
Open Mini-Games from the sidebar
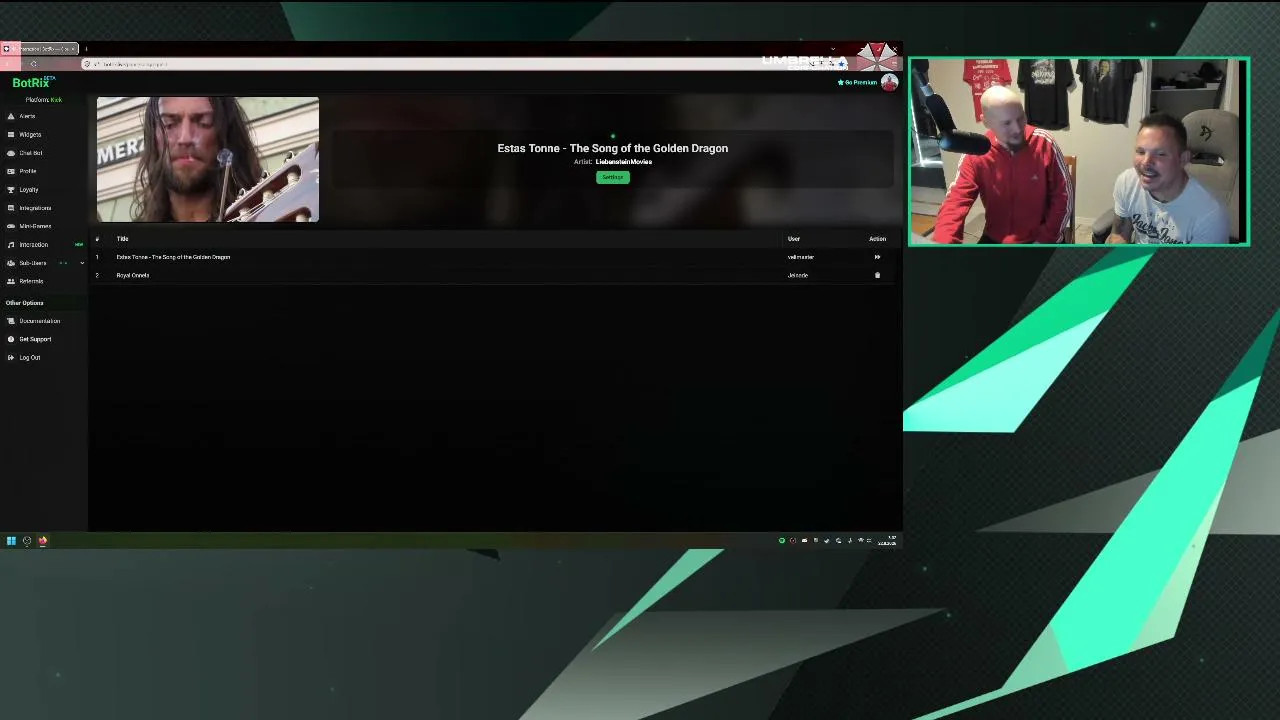click(35, 226)
